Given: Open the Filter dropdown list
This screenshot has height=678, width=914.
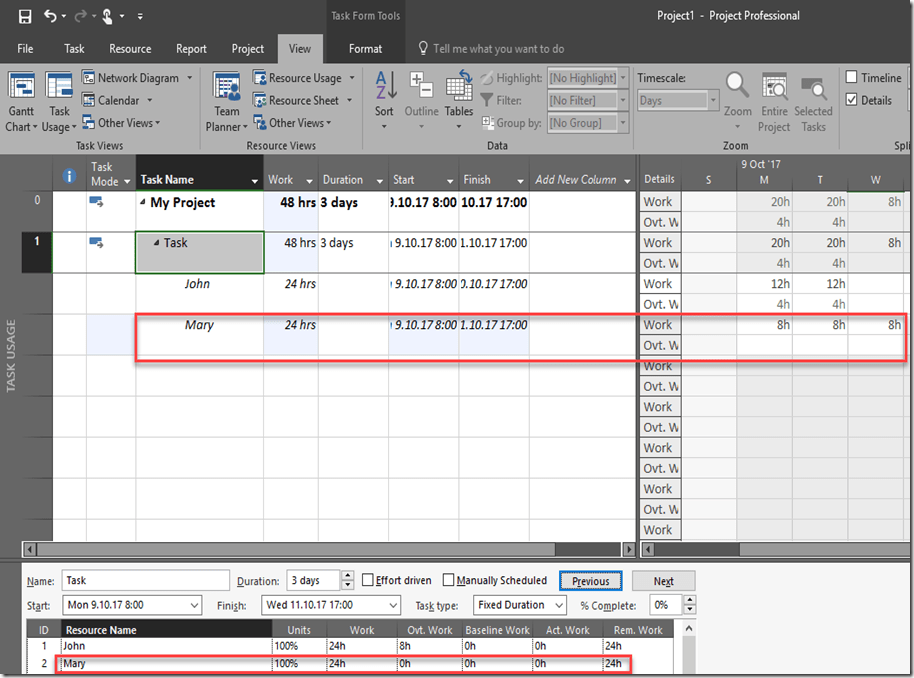Looking at the screenshot, I should pos(623,100).
